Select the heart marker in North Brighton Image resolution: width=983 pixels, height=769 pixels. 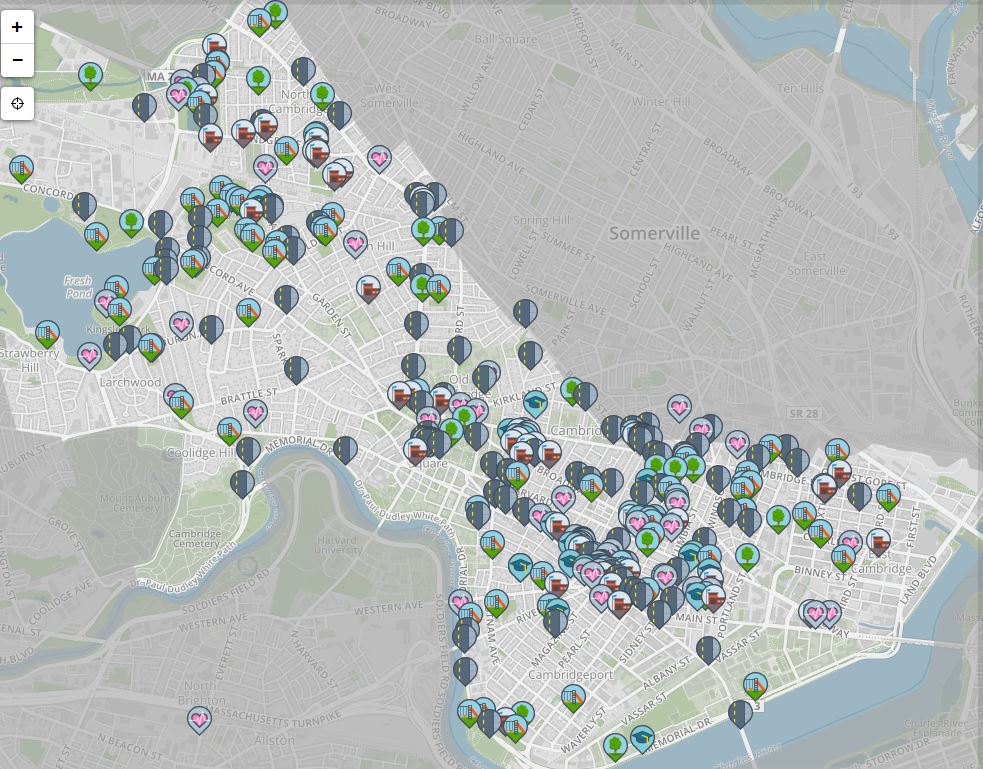coord(200,718)
